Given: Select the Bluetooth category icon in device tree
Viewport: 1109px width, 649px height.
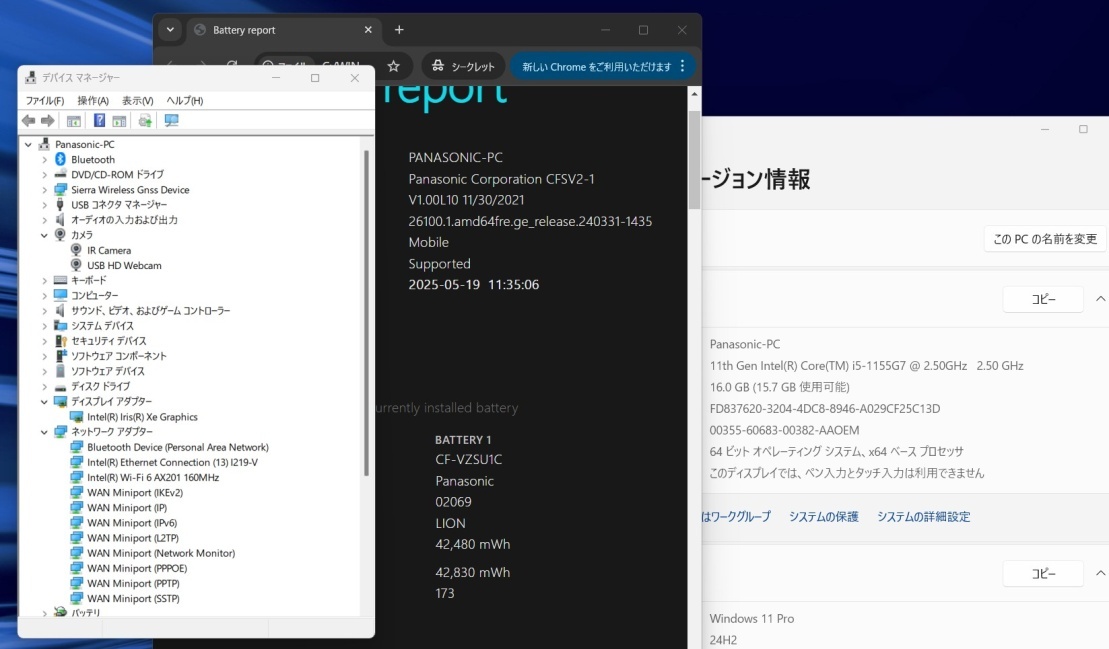Looking at the screenshot, I should pos(60,160).
